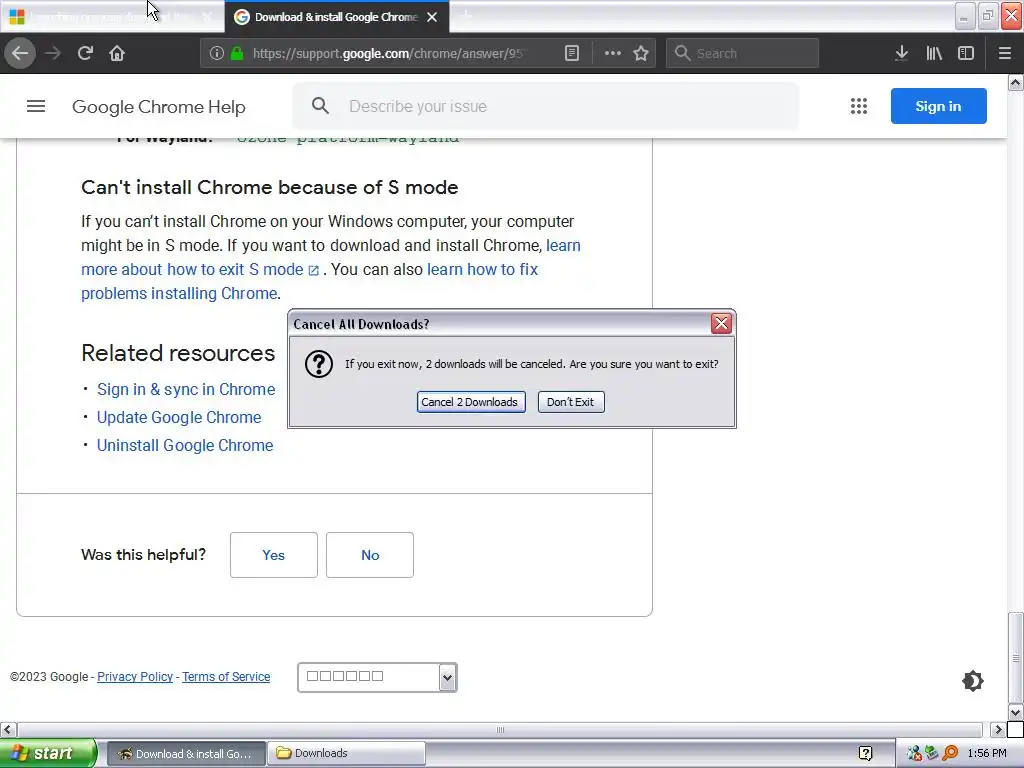This screenshot has width=1024, height=768.
Task: Open learn more about exiting S mode link
Action: pyautogui.click(x=200, y=269)
